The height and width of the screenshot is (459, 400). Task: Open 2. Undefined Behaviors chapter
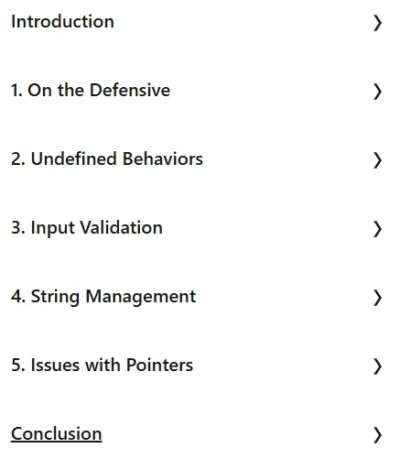point(200,159)
